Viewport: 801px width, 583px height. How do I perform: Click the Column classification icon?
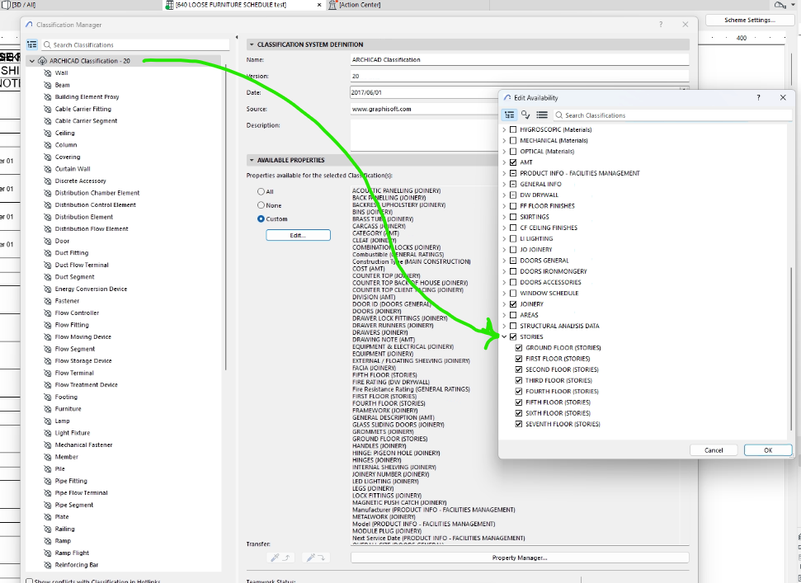tap(48, 145)
